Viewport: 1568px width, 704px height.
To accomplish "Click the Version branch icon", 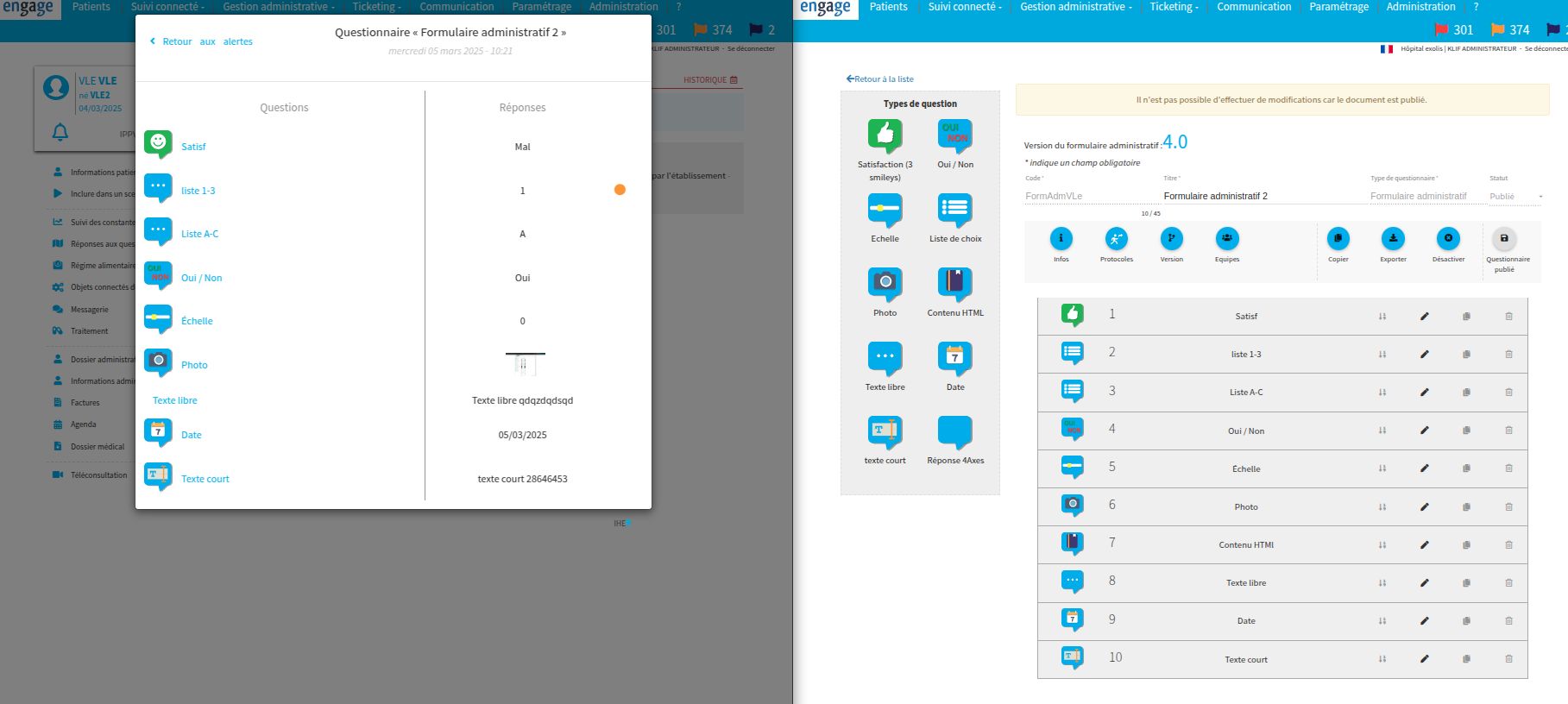I will 1171,239.
